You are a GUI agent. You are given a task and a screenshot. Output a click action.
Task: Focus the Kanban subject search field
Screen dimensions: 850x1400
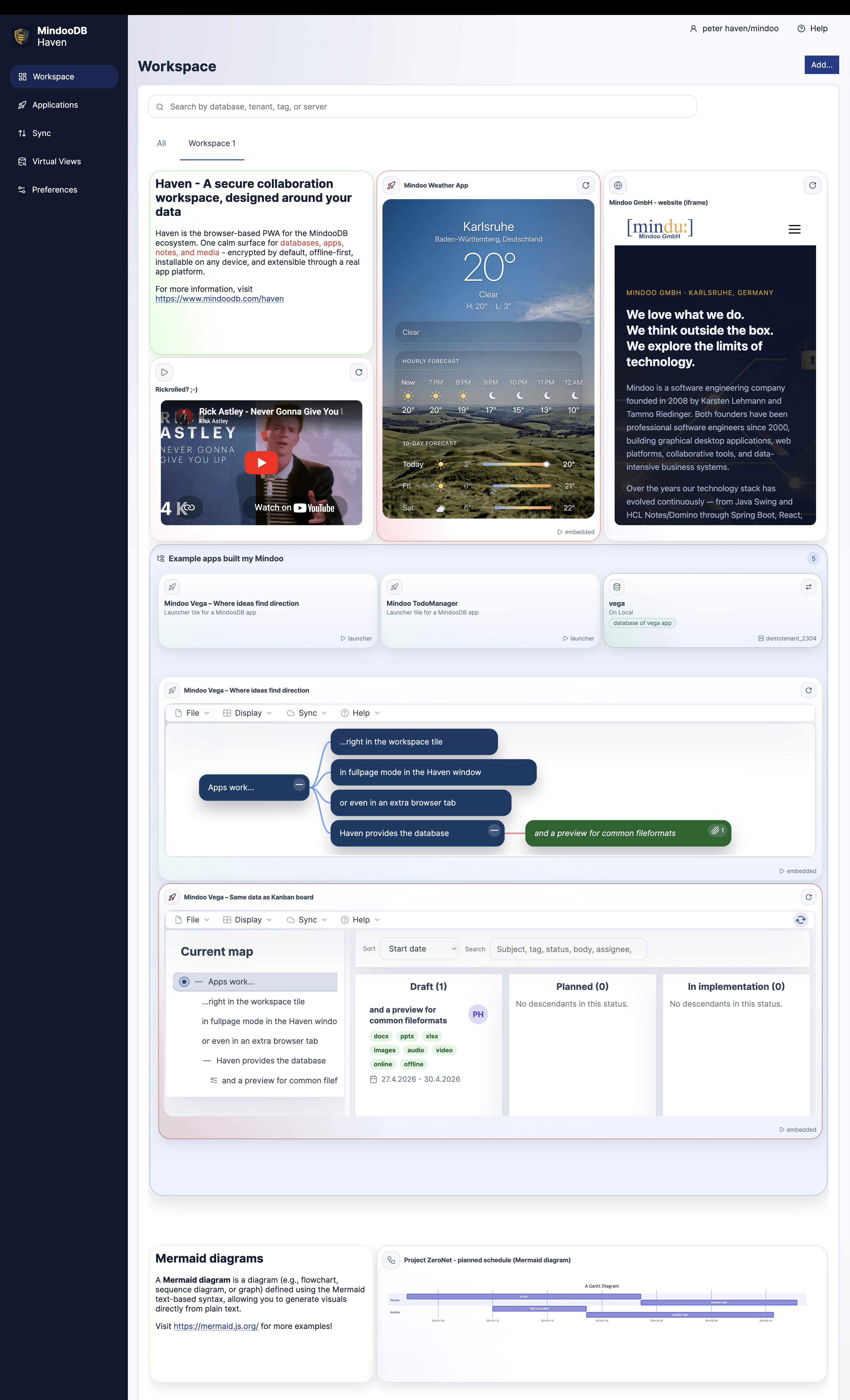coord(568,949)
